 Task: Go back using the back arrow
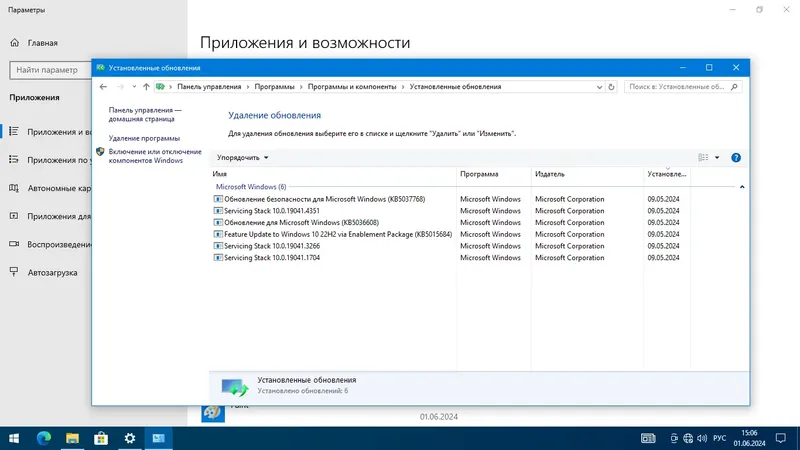pyautogui.click(x=103, y=87)
